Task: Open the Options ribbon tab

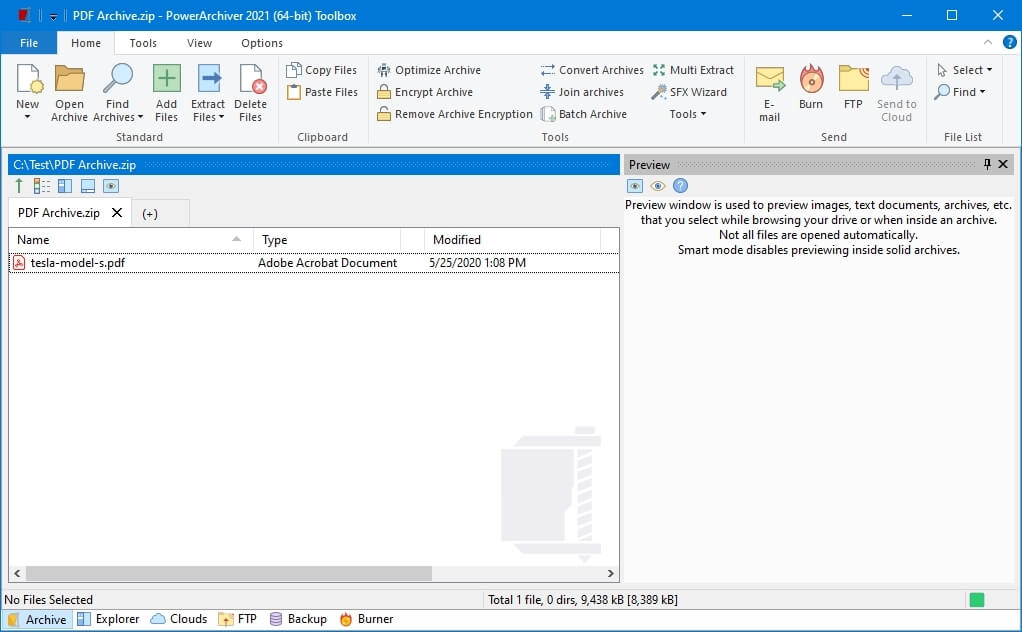Action: (261, 43)
